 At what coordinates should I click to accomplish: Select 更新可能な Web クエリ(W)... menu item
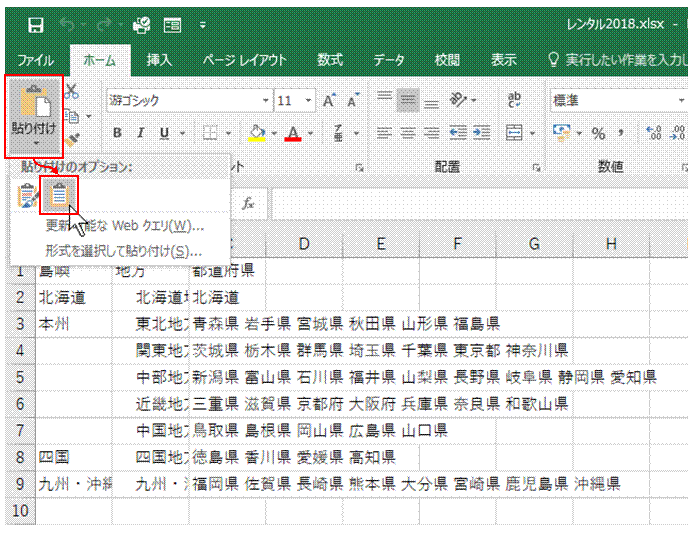click(125, 226)
